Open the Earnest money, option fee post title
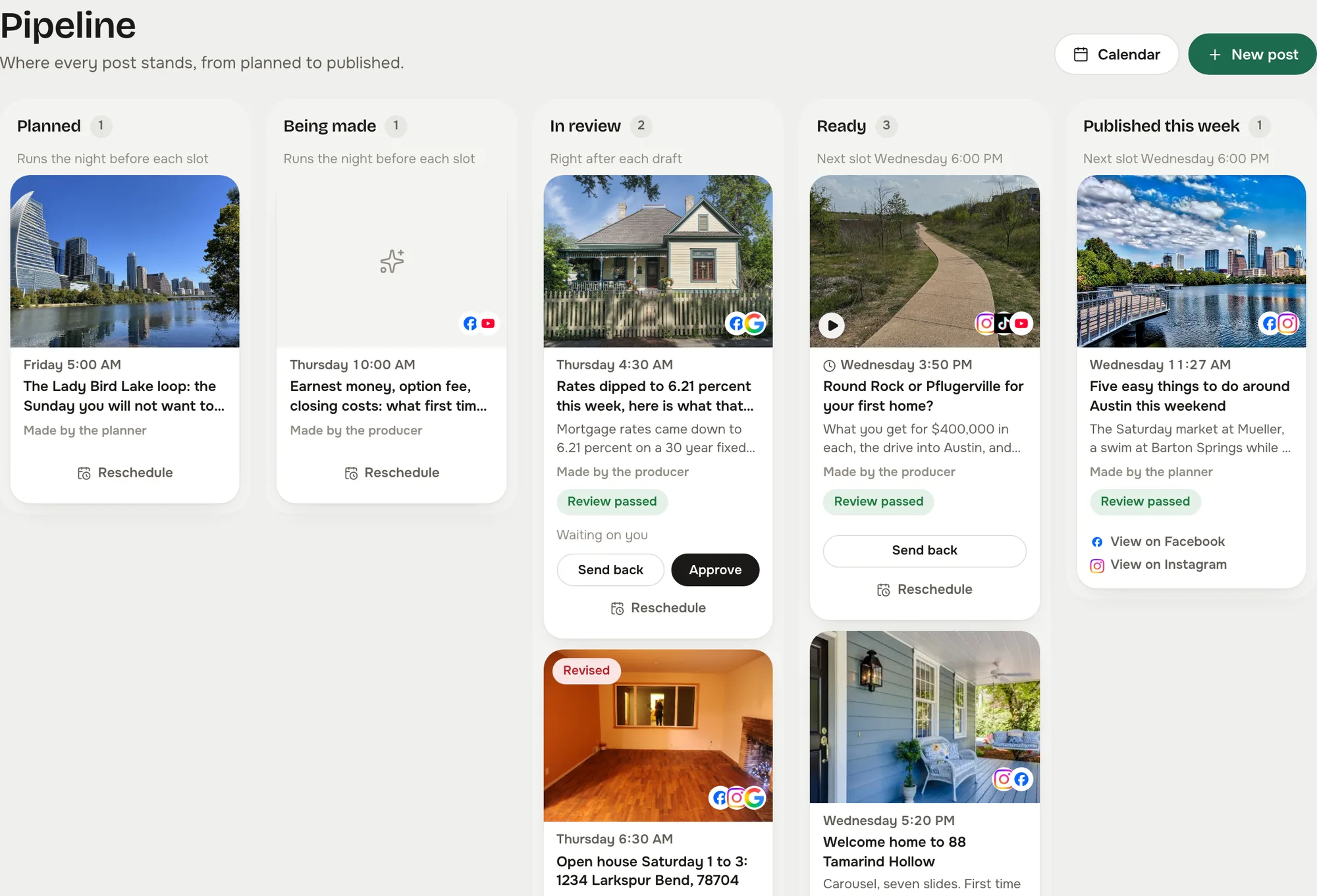Viewport: 1317px width, 896px height. pyautogui.click(x=389, y=396)
